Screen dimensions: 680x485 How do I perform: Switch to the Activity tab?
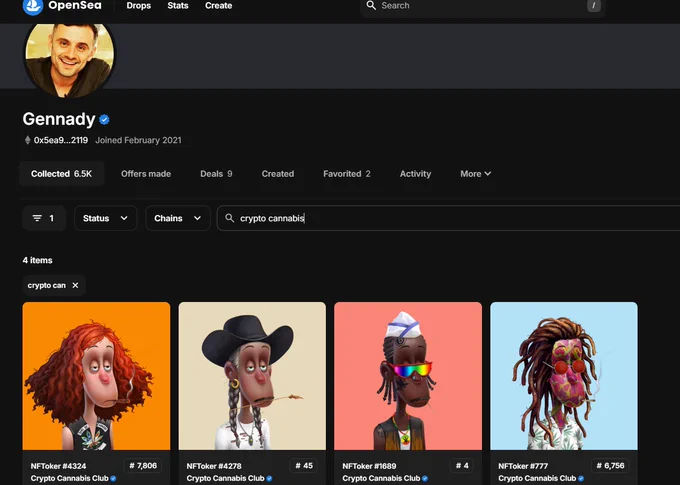click(x=415, y=174)
